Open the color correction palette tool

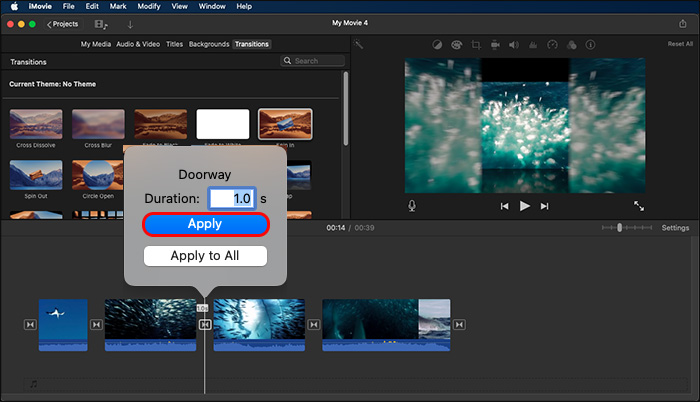click(x=457, y=45)
